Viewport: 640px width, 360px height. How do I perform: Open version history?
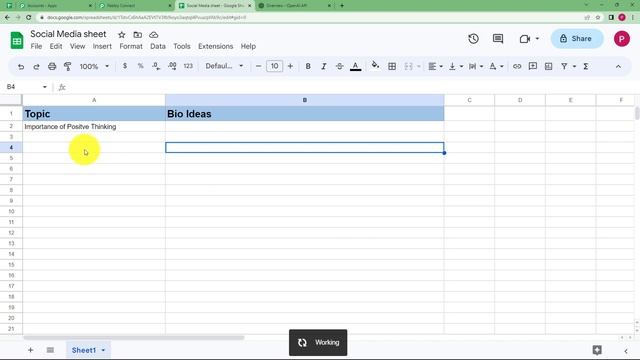click(473, 39)
